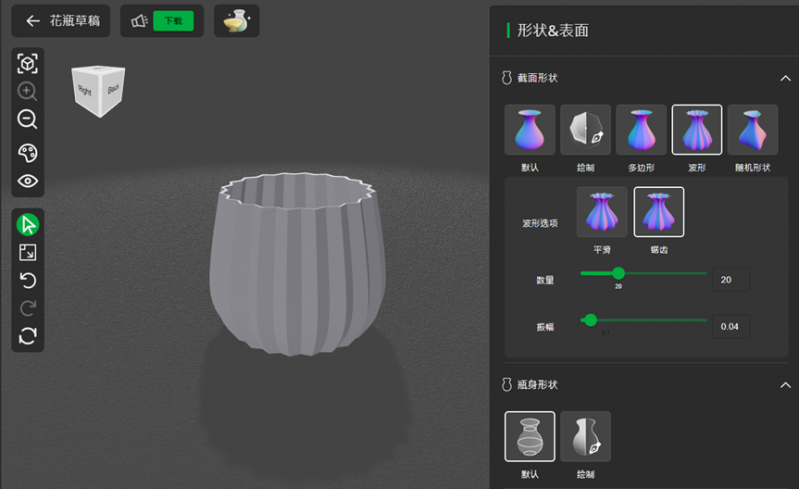Select the 平滑 smooth wave option
799x489 pixels.
pos(602,211)
